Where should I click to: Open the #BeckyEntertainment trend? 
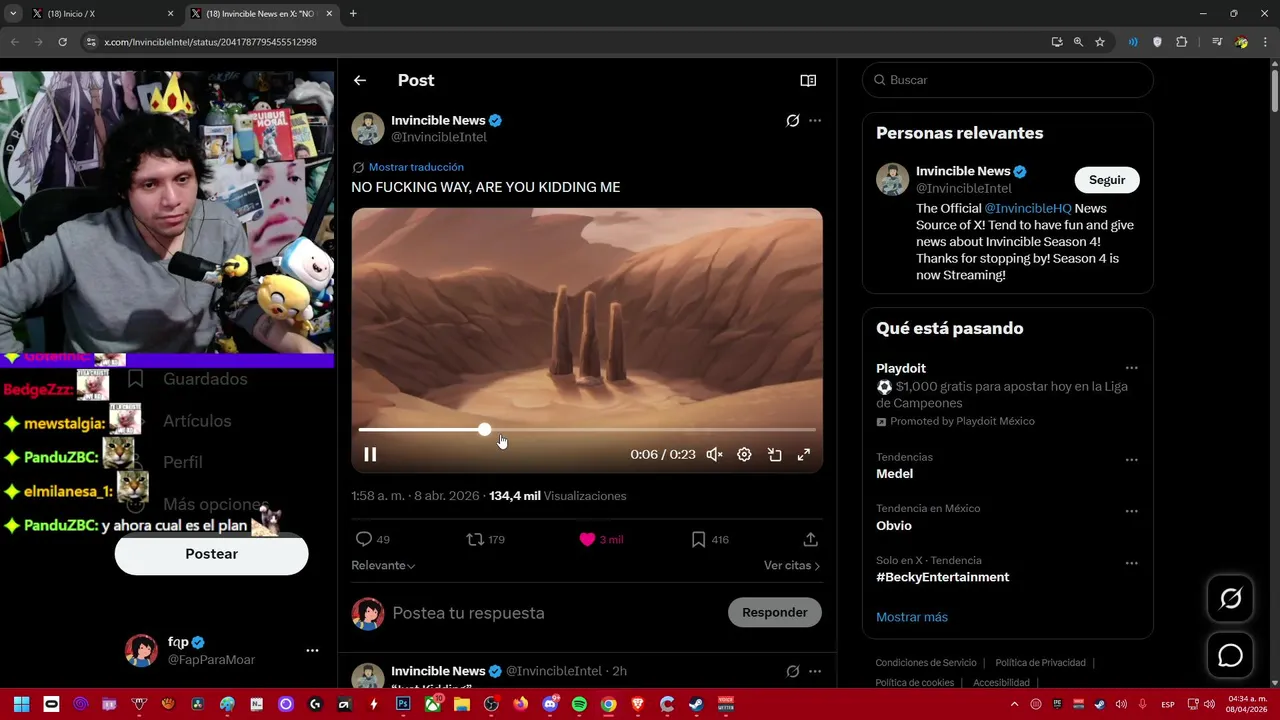click(942, 577)
